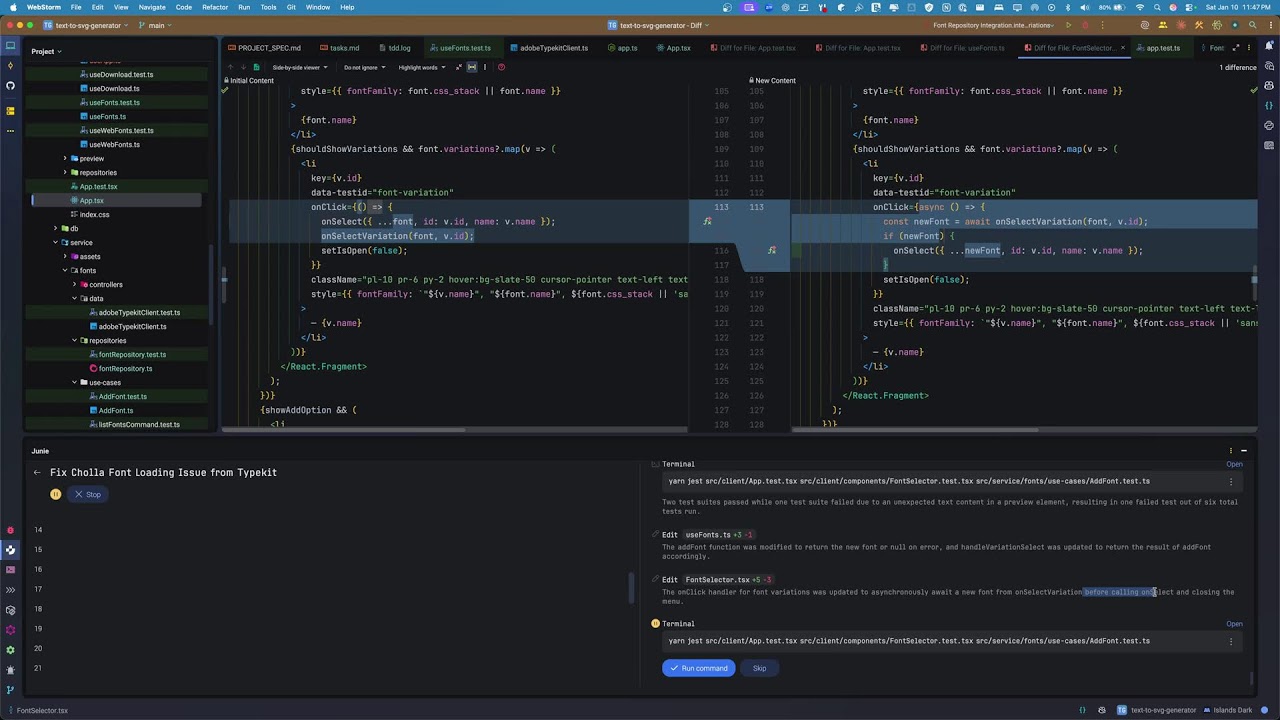Open Wi-Fi status in macOS menu bar
The height and width of the screenshot is (720, 1280).
coord(1140,7)
